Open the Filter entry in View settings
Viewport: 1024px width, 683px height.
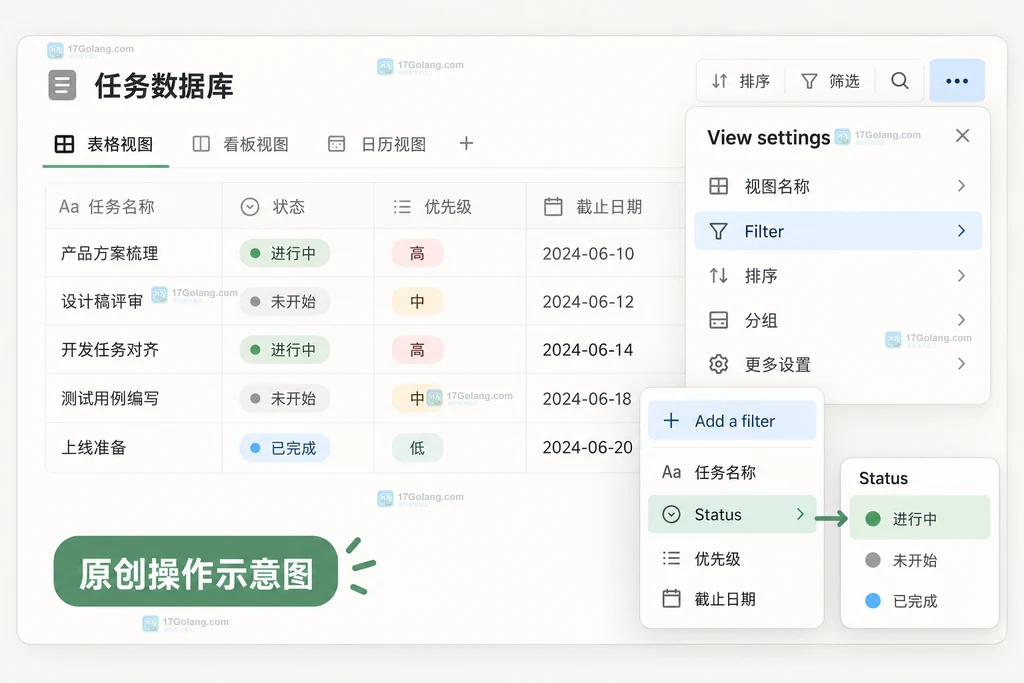pyautogui.click(x=838, y=230)
